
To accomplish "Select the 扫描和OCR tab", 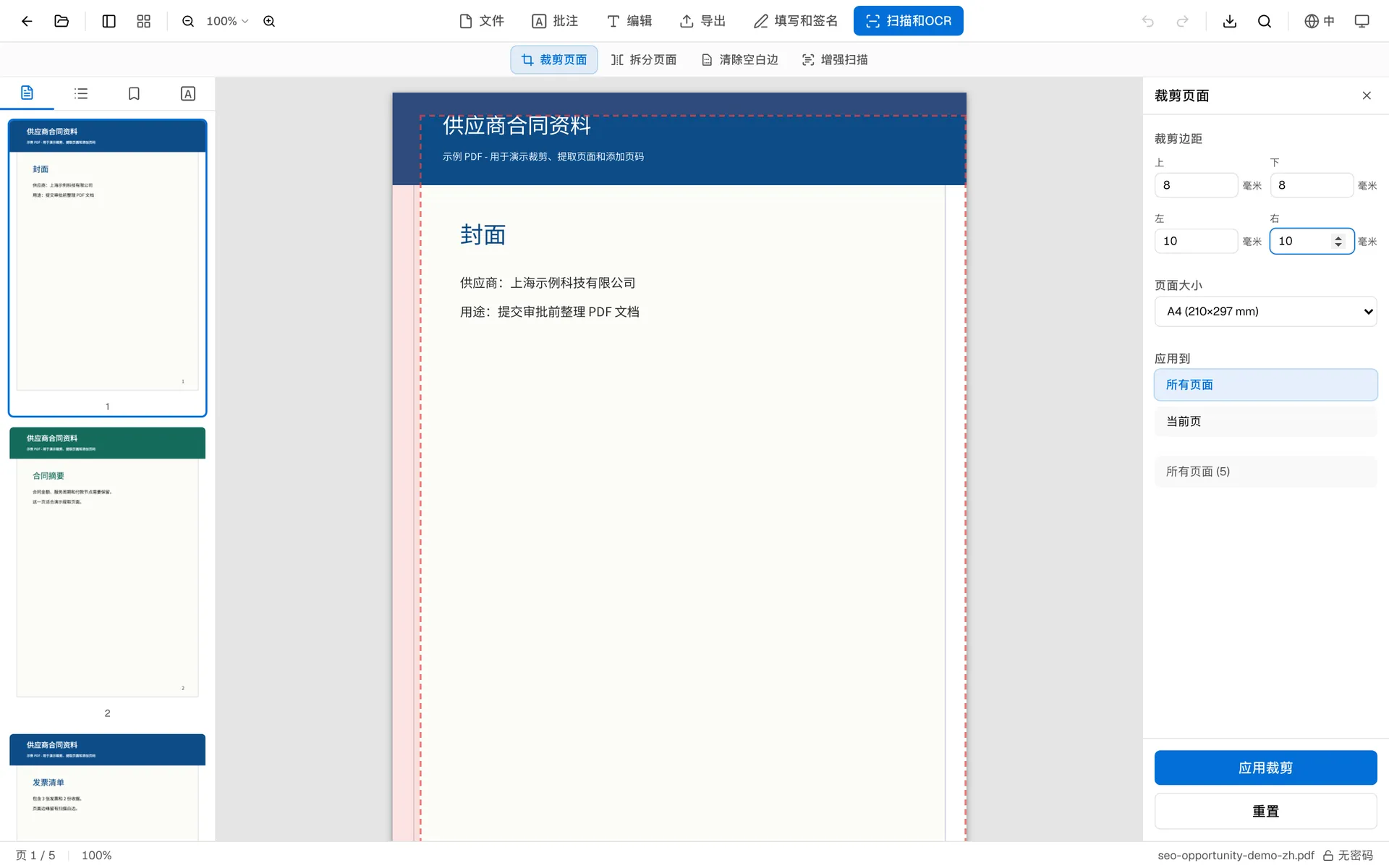I will coord(908,21).
